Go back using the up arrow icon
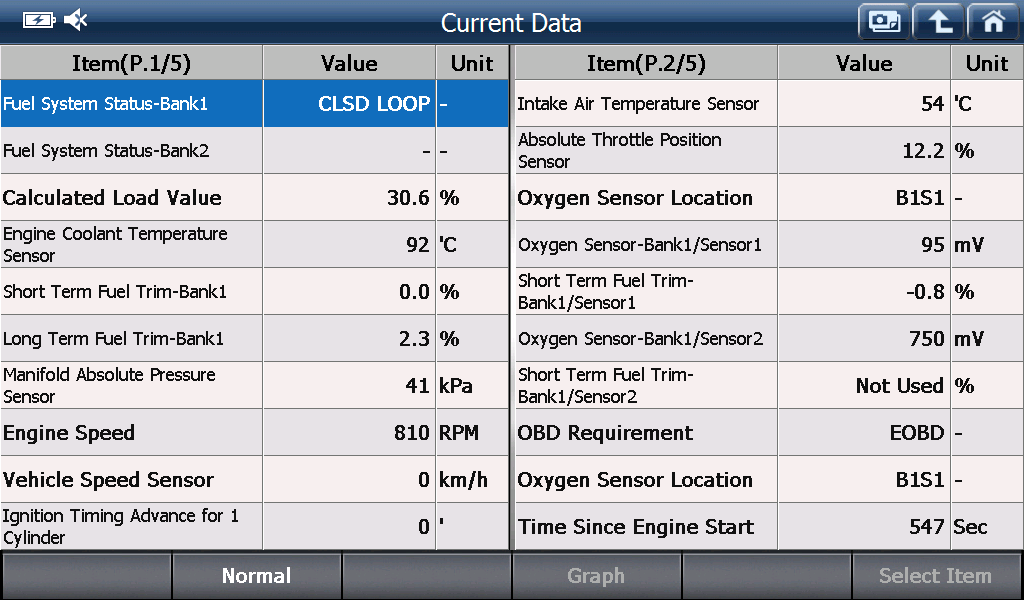 [x=938, y=22]
